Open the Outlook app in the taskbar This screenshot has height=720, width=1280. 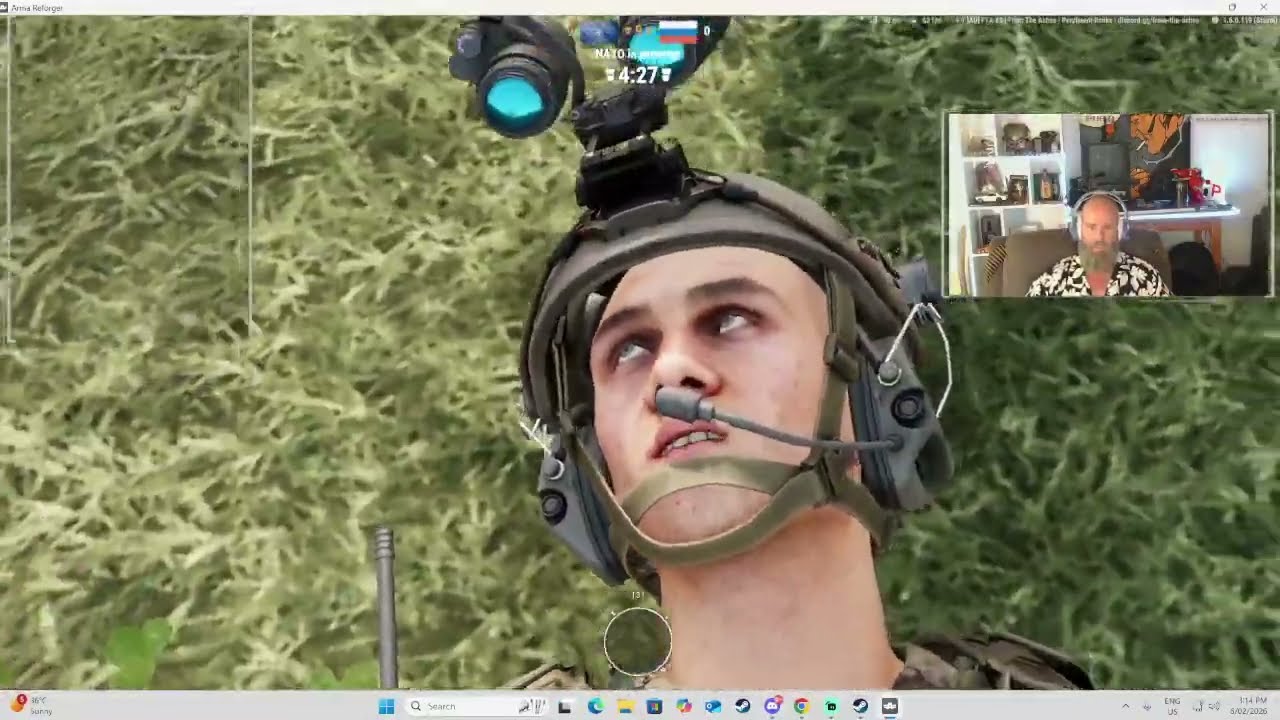coord(713,706)
